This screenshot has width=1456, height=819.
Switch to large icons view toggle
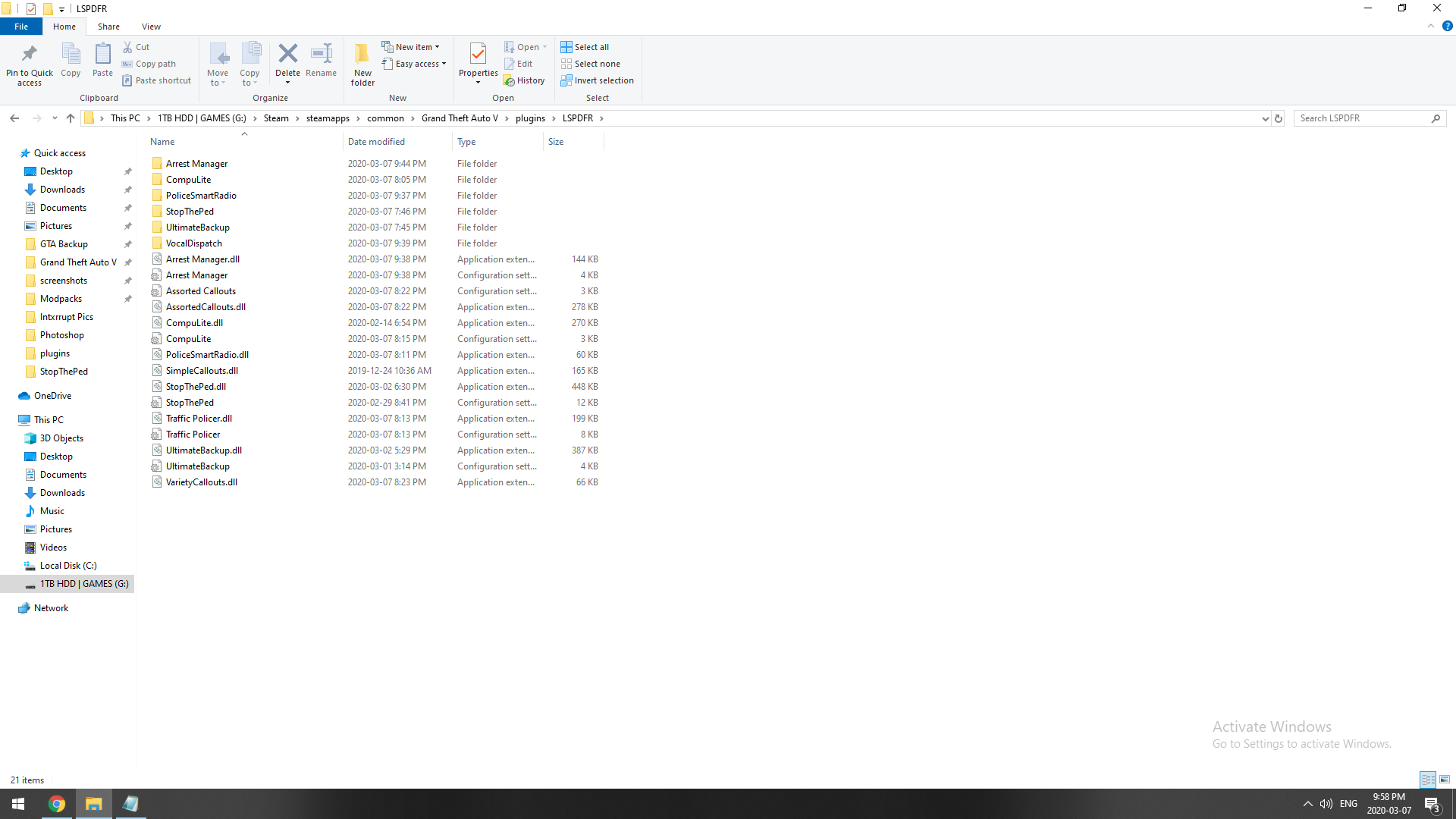point(1445,780)
